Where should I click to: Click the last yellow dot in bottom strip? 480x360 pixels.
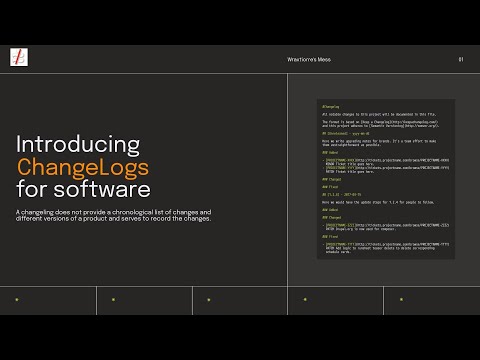pos(401,299)
